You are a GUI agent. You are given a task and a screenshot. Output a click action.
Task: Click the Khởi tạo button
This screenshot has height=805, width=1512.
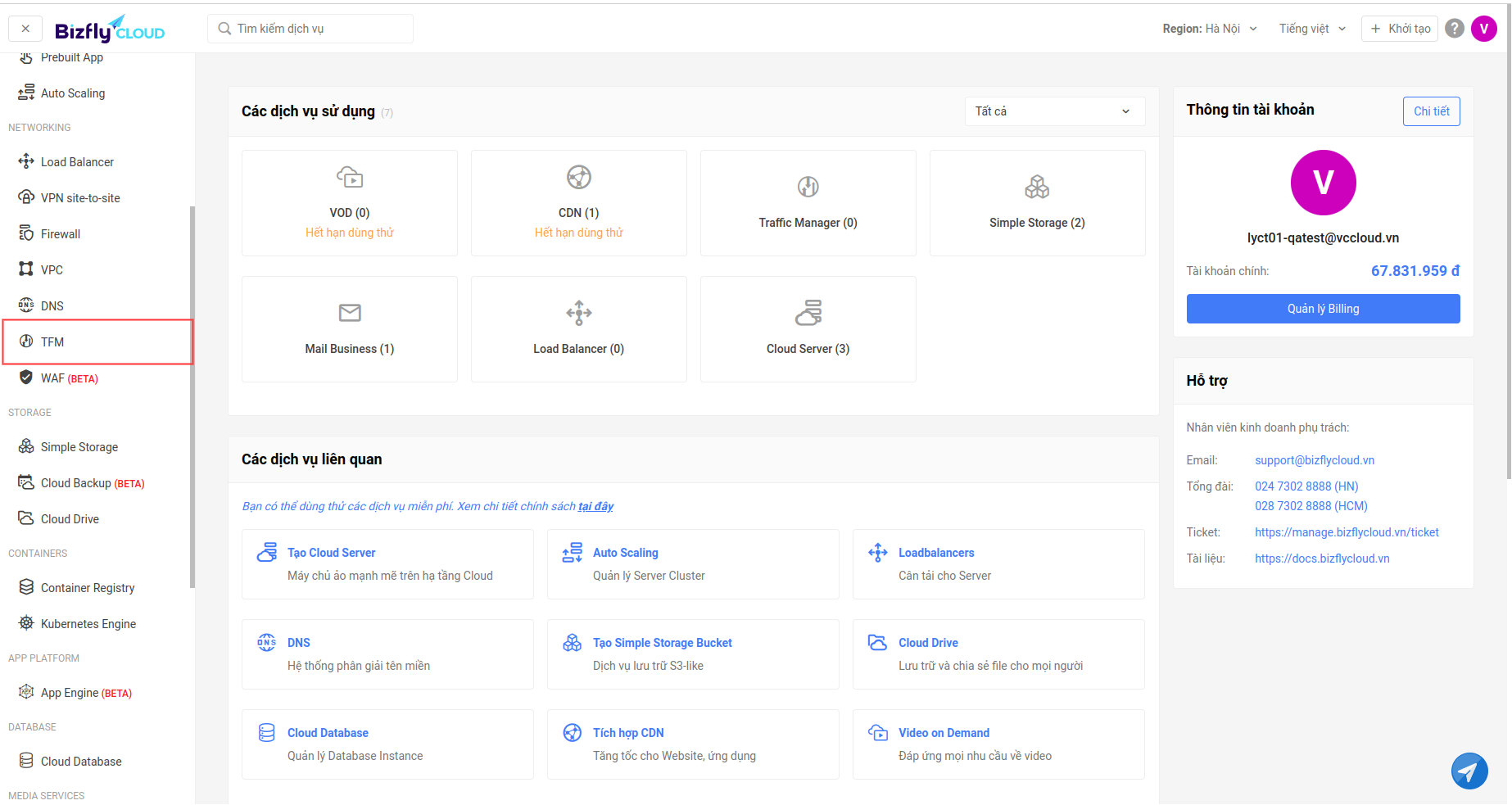tap(1400, 29)
